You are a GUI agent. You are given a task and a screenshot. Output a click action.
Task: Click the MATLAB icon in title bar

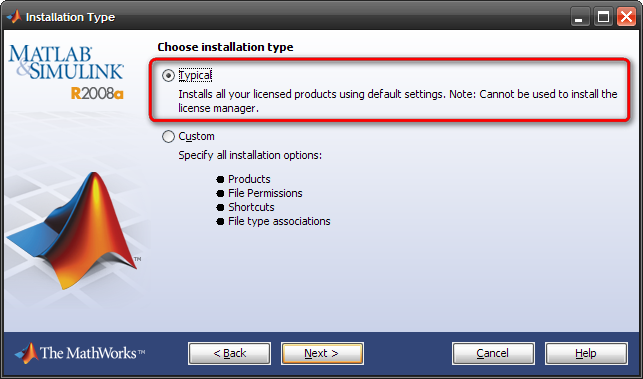(x=14, y=17)
